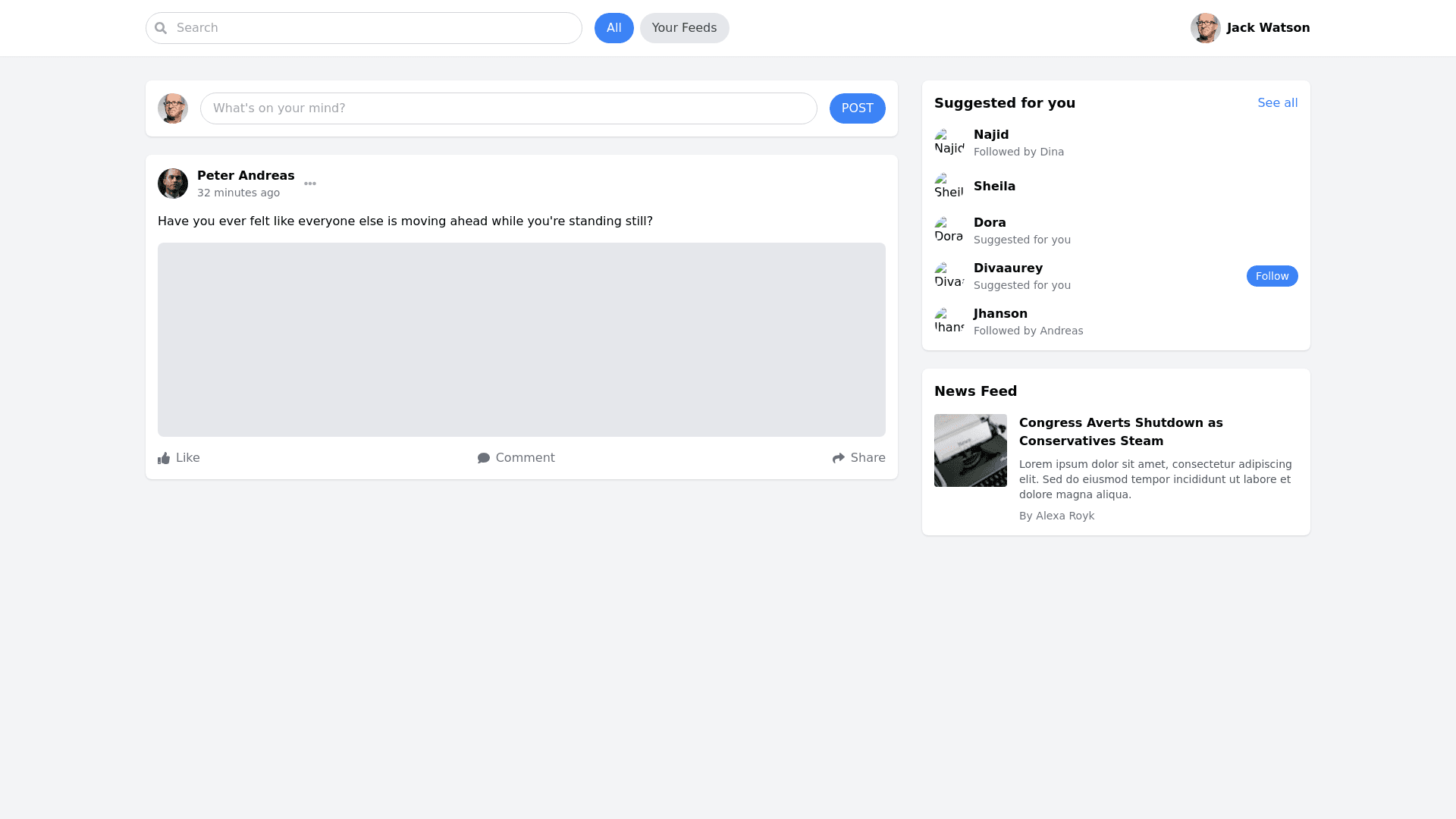The width and height of the screenshot is (1456, 819).
Task: Switch to Your Feeds tab
Action: click(684, 28)
